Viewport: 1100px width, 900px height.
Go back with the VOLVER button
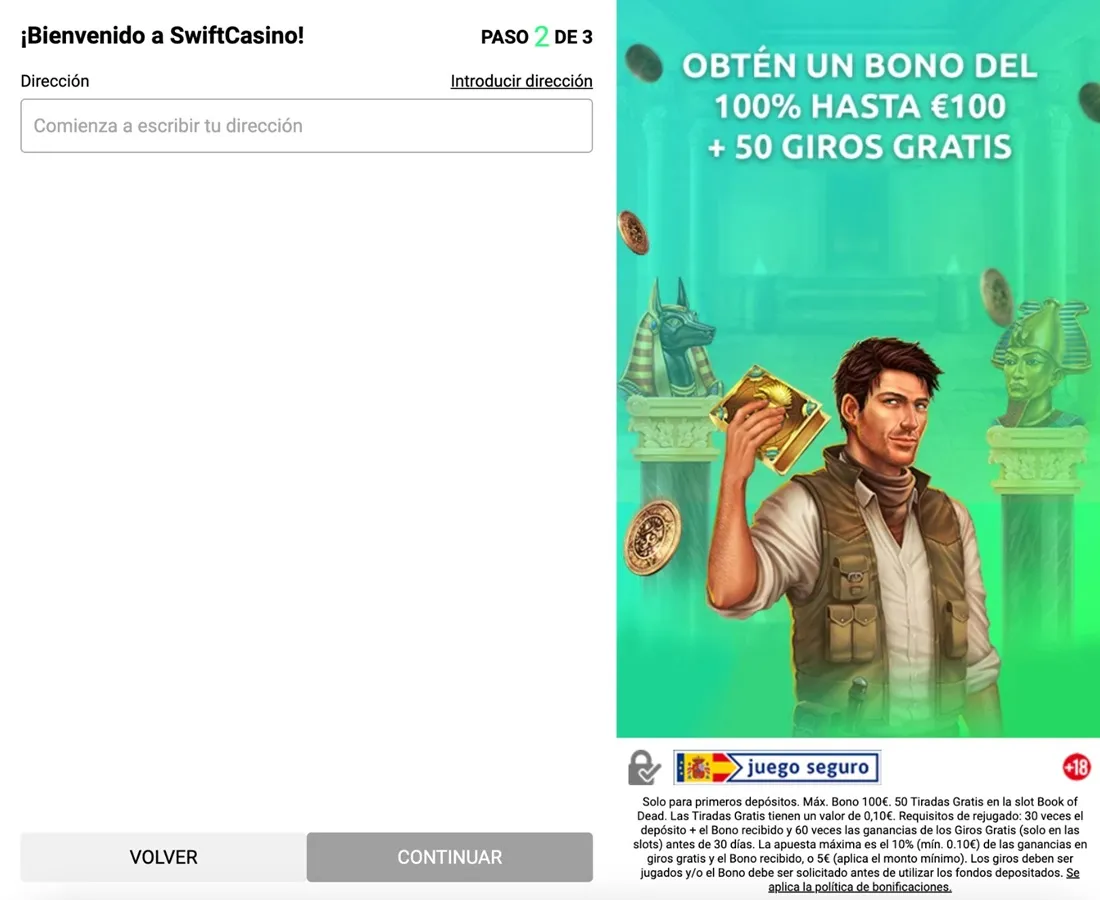(x=163, y=857)
